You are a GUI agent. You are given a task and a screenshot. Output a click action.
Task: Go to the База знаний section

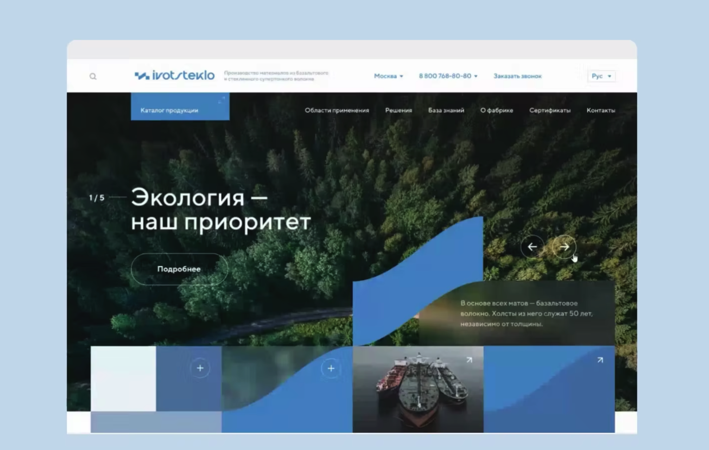446,110
